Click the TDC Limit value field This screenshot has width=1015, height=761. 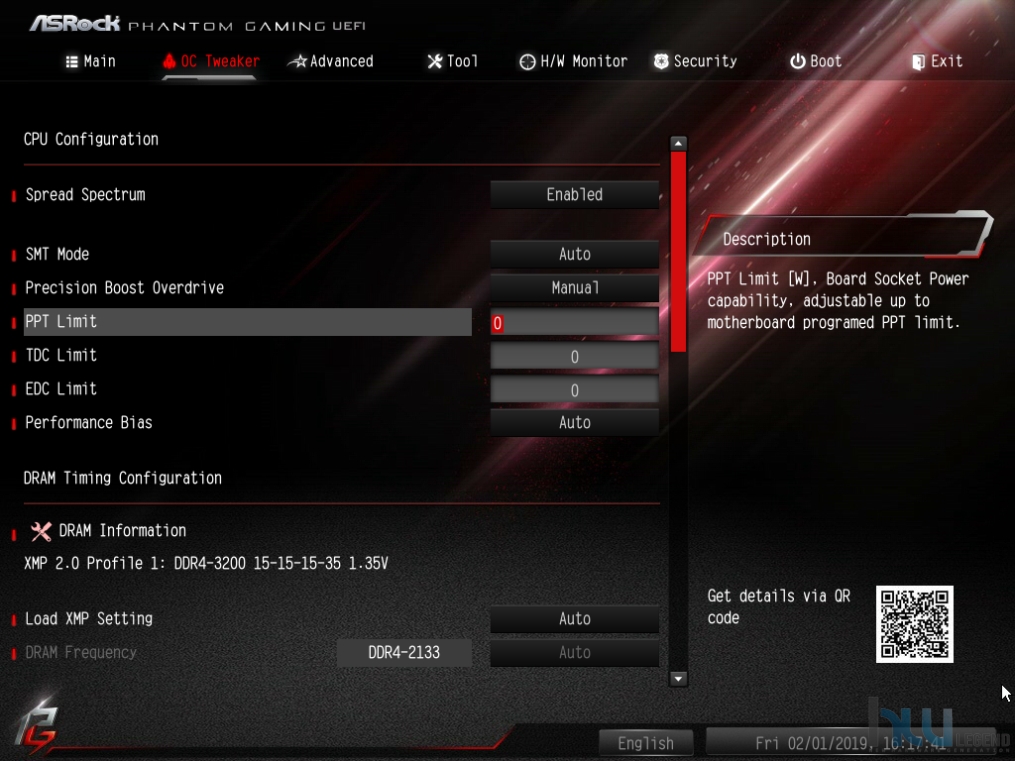click(574, 356)
